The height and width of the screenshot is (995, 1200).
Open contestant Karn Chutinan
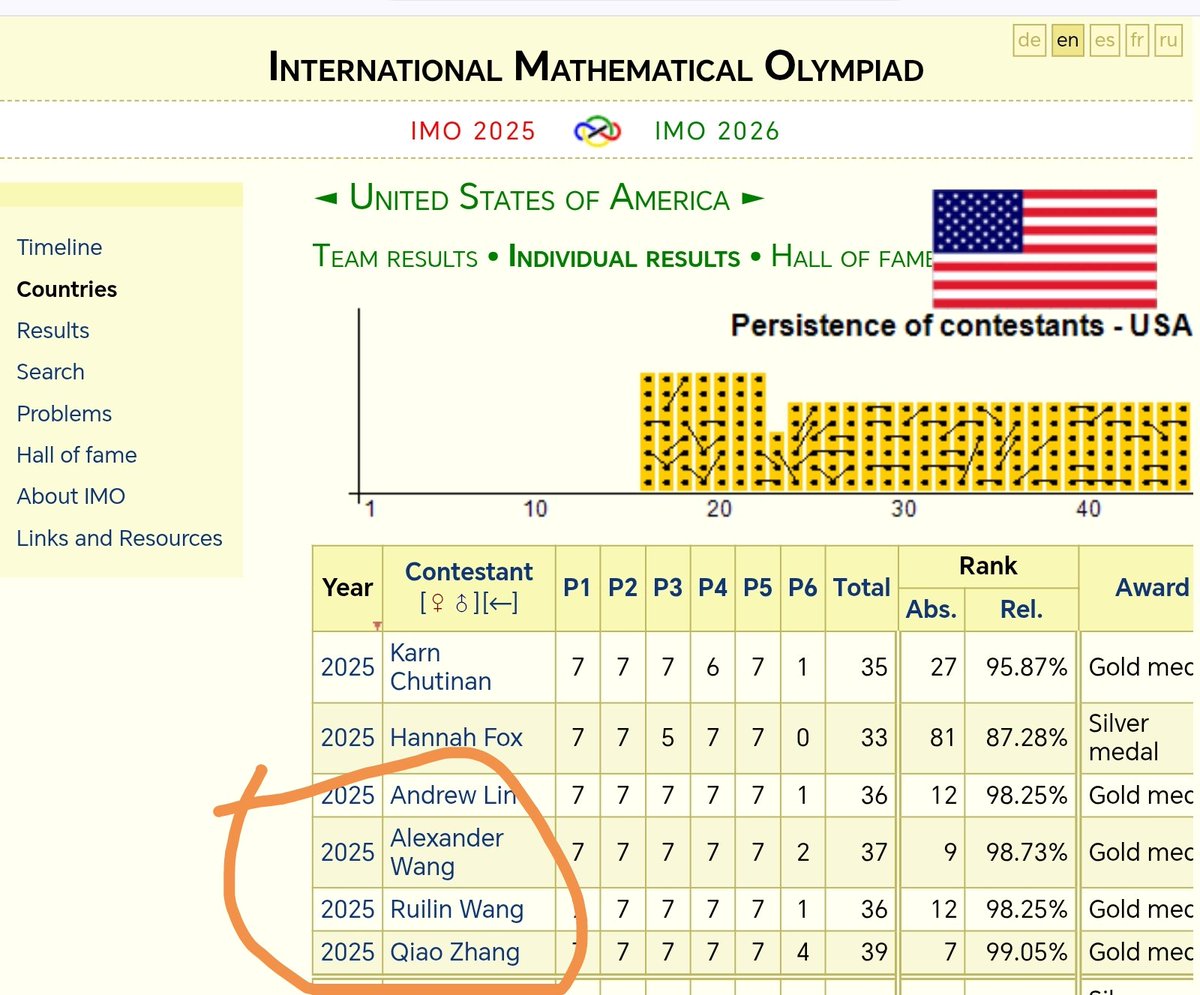point(441,667)
